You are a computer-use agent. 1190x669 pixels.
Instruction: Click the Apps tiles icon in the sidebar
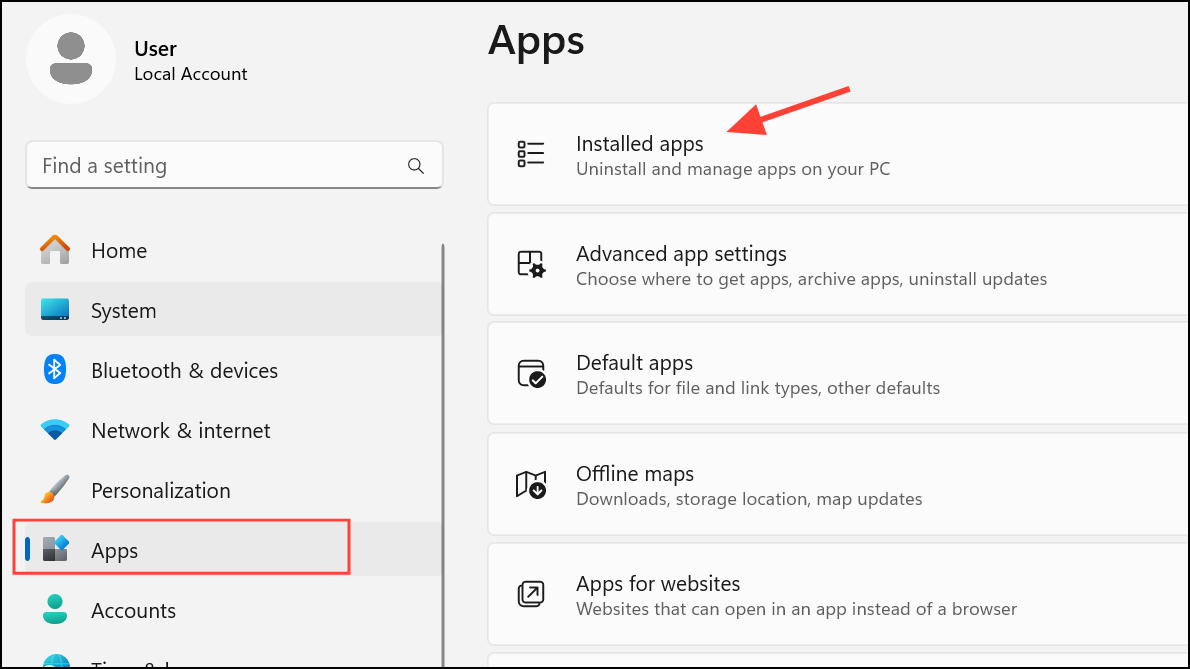click(x=55, y=548)
